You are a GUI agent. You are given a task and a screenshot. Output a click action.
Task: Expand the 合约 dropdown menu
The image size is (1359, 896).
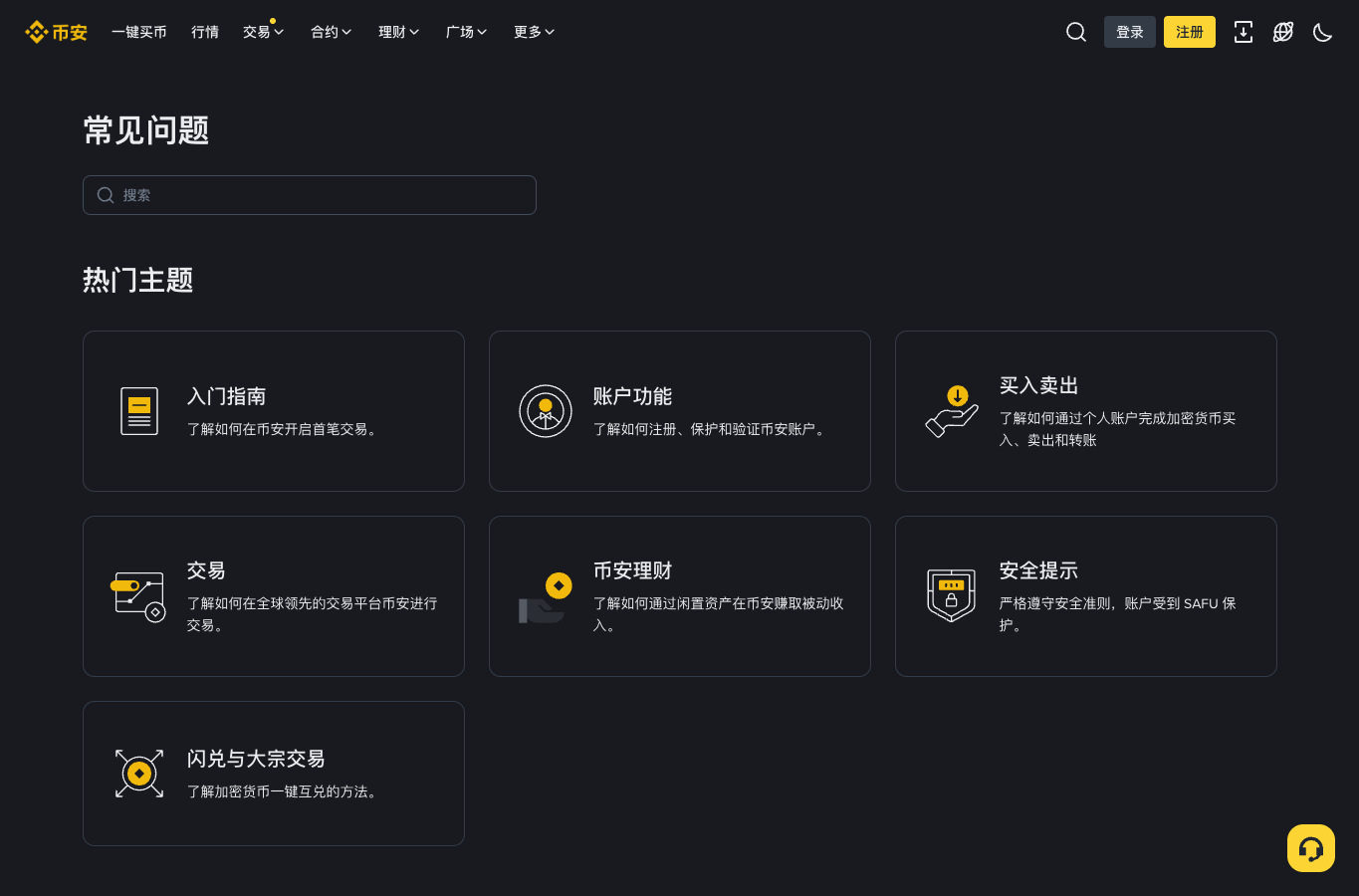(332, 32)
